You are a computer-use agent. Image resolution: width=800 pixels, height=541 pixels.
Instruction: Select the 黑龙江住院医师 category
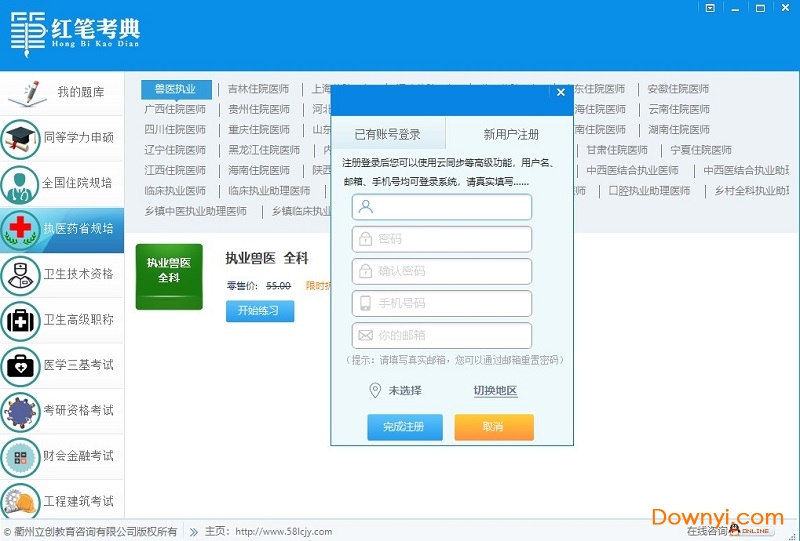(264, 150)
